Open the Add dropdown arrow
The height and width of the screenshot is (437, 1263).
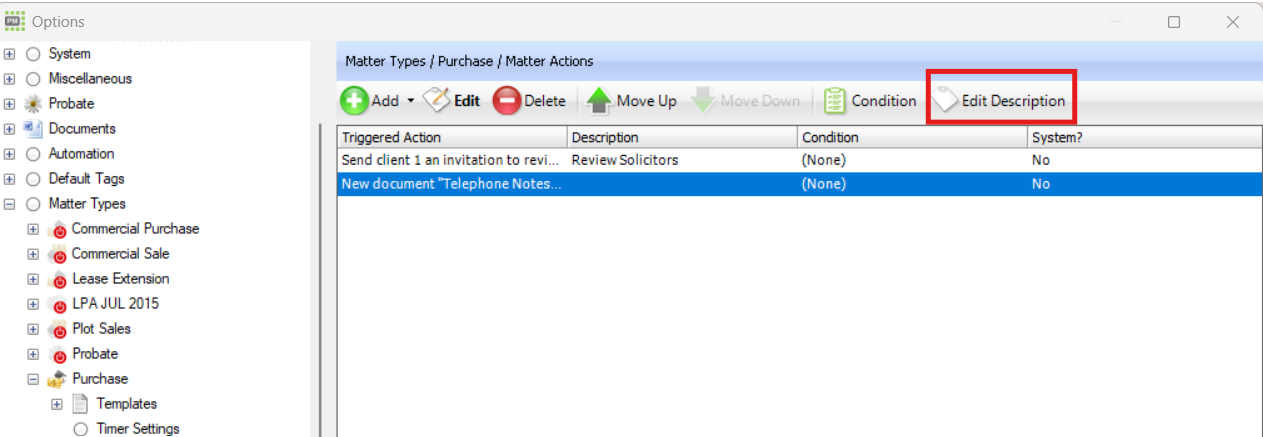[x=410, y=101]
